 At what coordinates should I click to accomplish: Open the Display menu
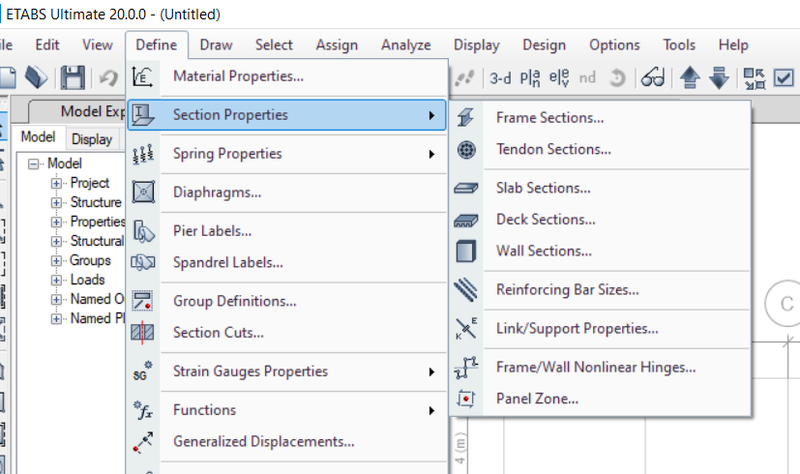(477, 45)
